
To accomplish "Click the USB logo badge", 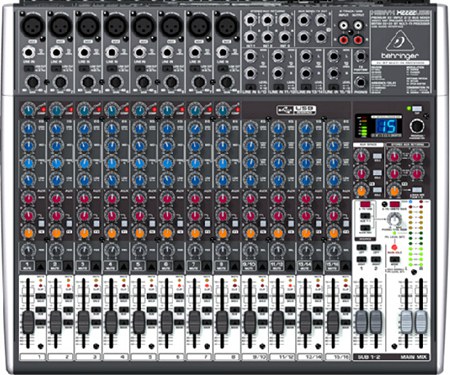I will [296, 110].
